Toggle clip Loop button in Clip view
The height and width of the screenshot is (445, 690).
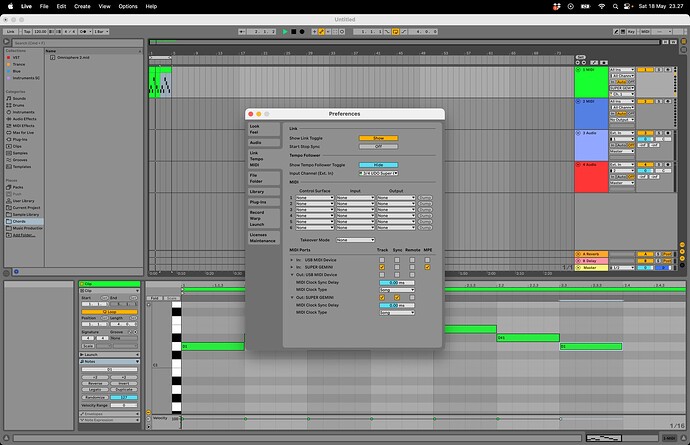109,312
